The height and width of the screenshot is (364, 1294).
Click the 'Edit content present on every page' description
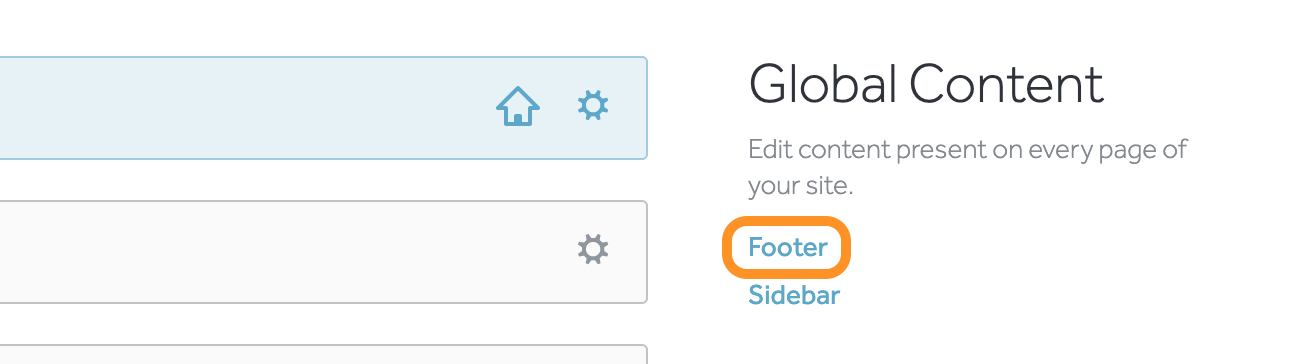(967, 168)
